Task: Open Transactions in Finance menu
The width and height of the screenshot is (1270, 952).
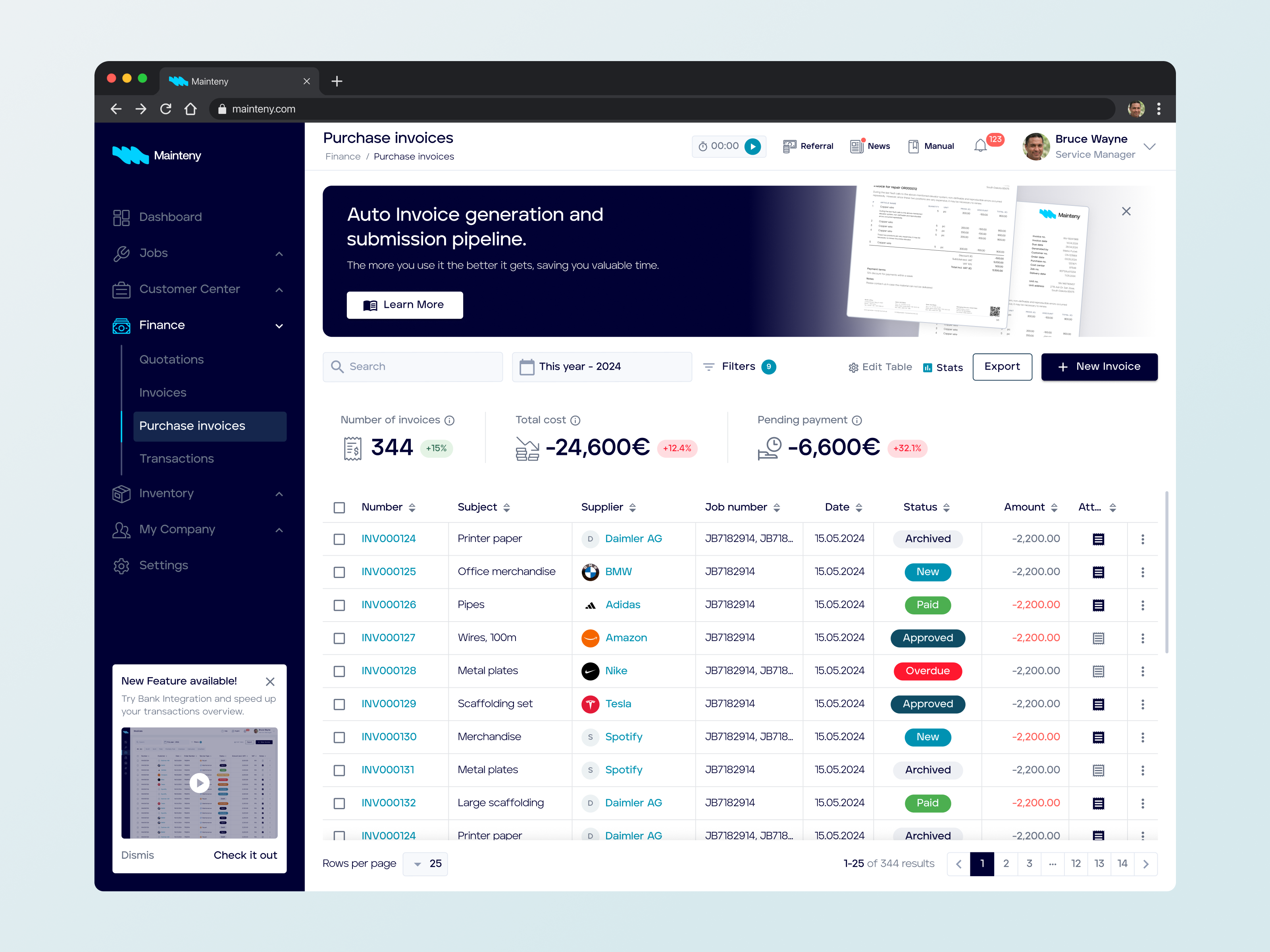Action: pyautogui.click(x=176, y=459)
